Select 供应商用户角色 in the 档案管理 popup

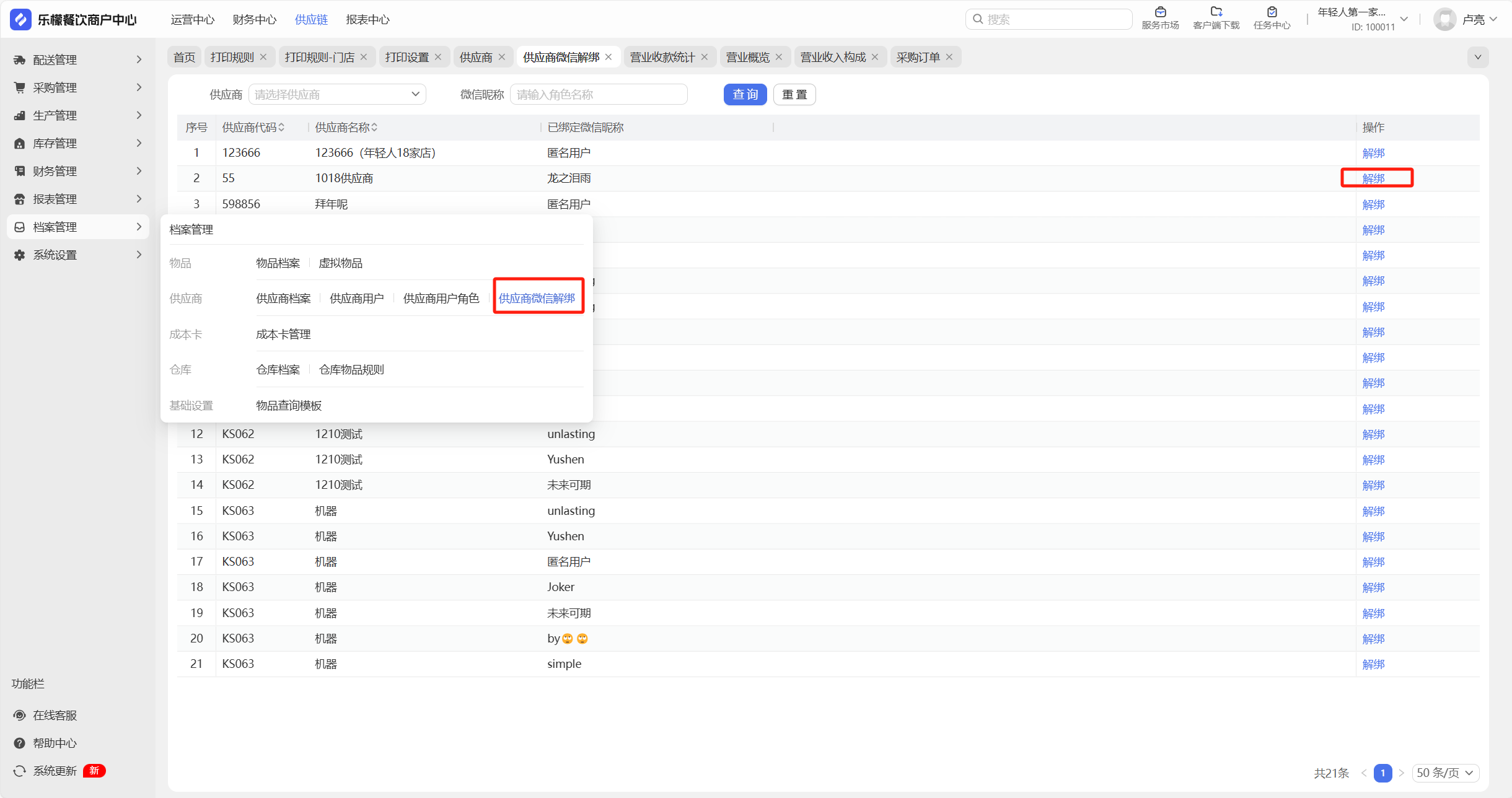pos(441,299)
